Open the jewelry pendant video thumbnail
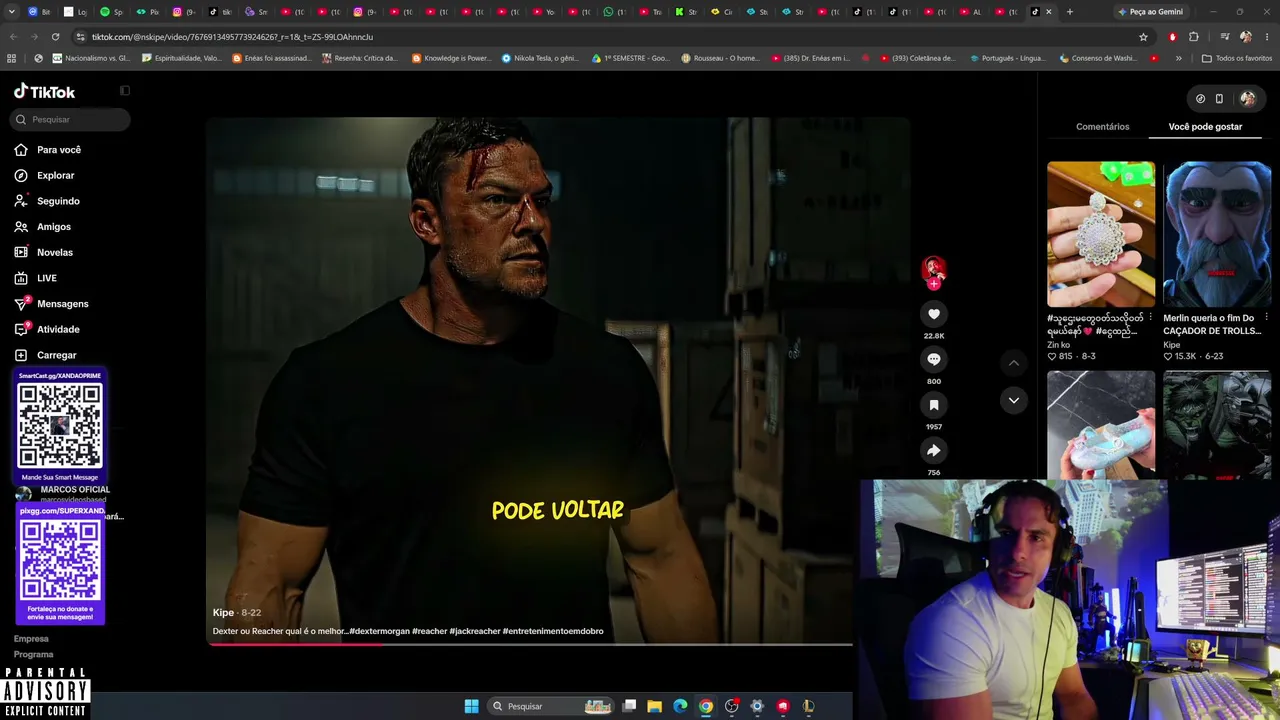 (x=1101, y=234)
